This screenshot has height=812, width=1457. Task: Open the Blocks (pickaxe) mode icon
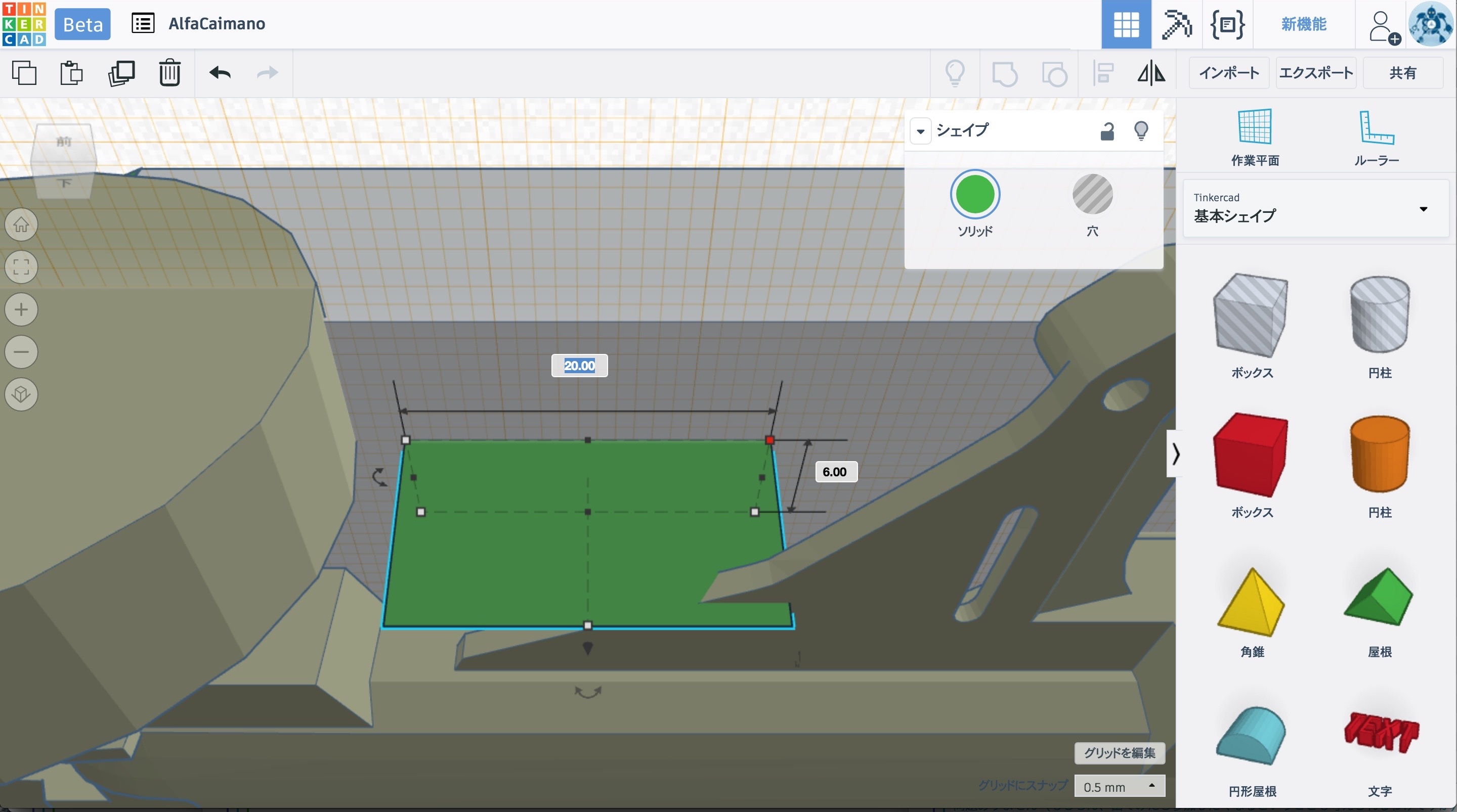coord(1176,24)
